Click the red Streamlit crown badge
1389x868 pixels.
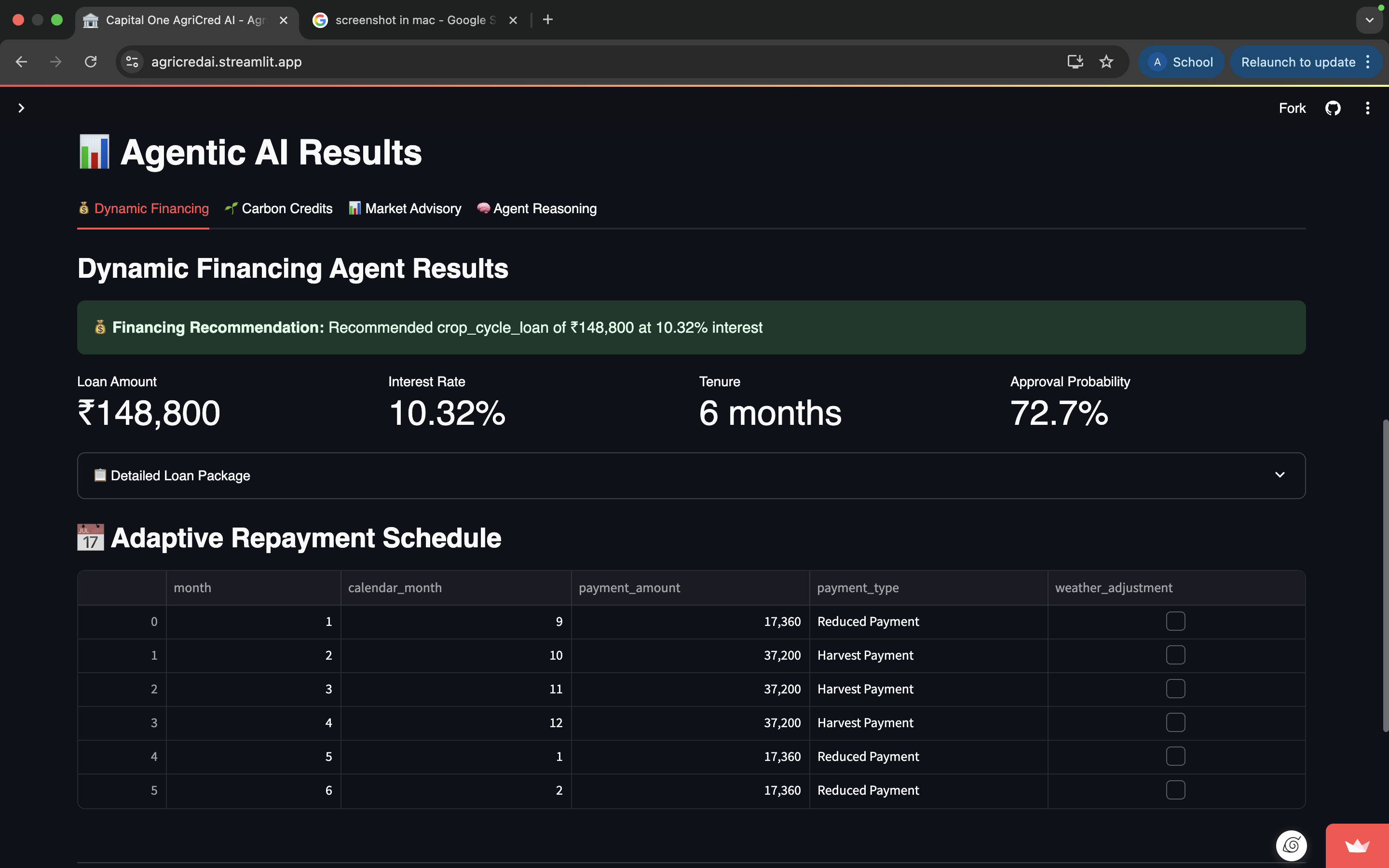pyautogui.click(x=1357, y=846)
